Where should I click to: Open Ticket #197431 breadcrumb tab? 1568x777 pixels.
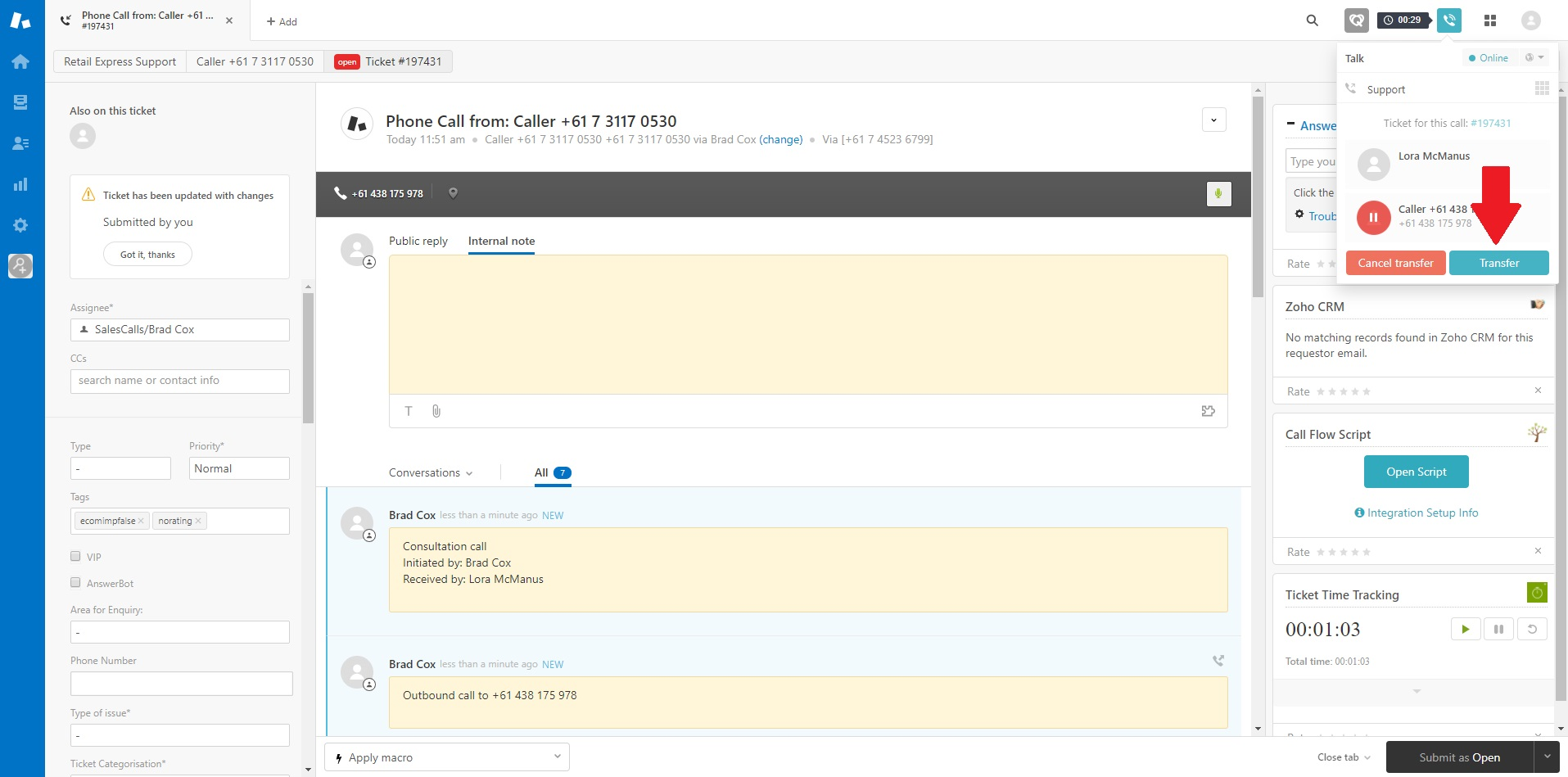point(388,61)
